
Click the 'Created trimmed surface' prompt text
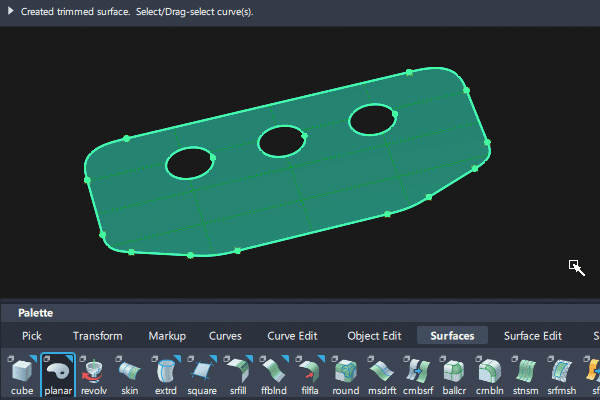75,11
